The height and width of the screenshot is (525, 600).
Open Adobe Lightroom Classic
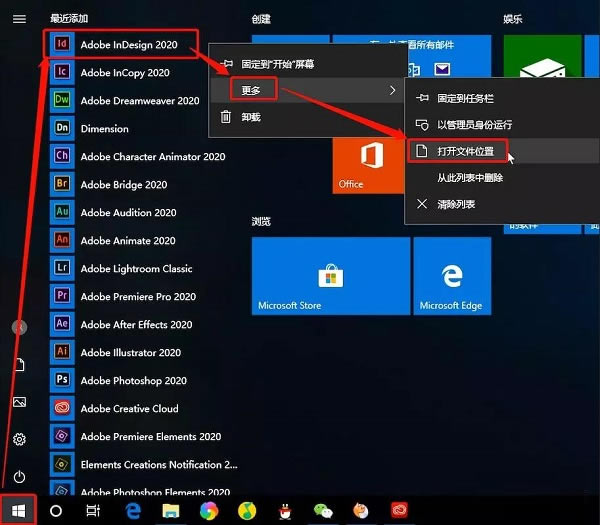[x=136, y=269]
